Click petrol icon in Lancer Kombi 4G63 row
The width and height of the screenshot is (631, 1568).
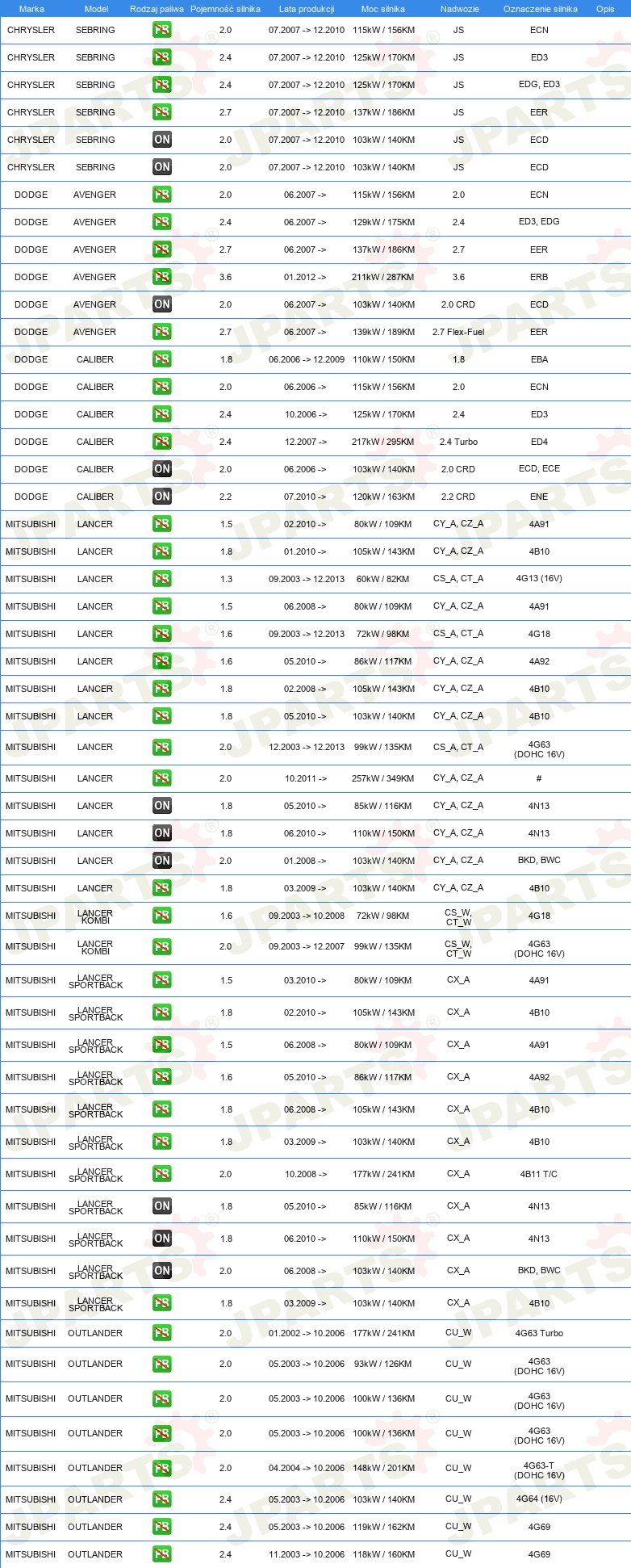(162, 946)
